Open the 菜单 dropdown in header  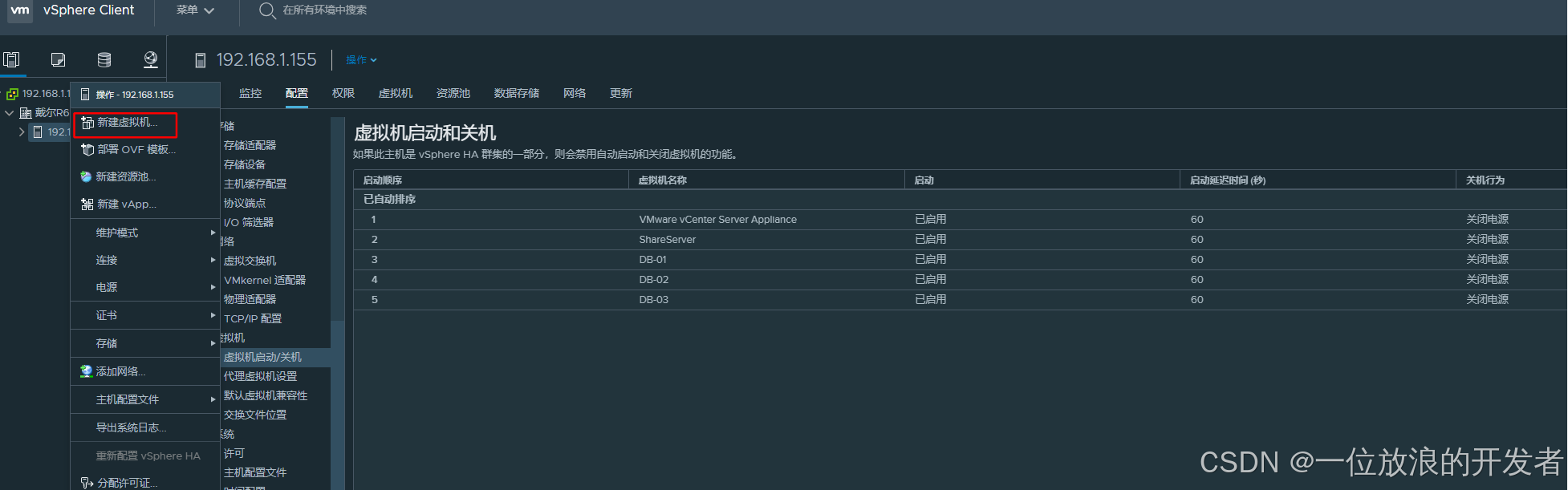(x=195, y=10)
